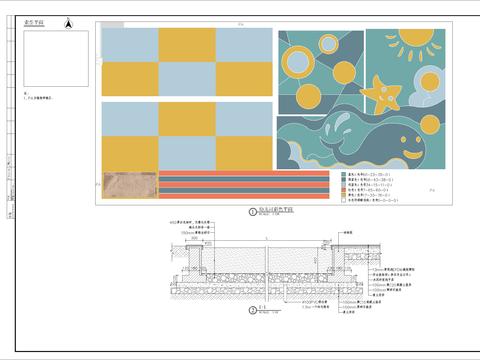Click the underlined heading at top left
Image resolution: width=480 pixels, height=360 pixels.
click(34, 23)
